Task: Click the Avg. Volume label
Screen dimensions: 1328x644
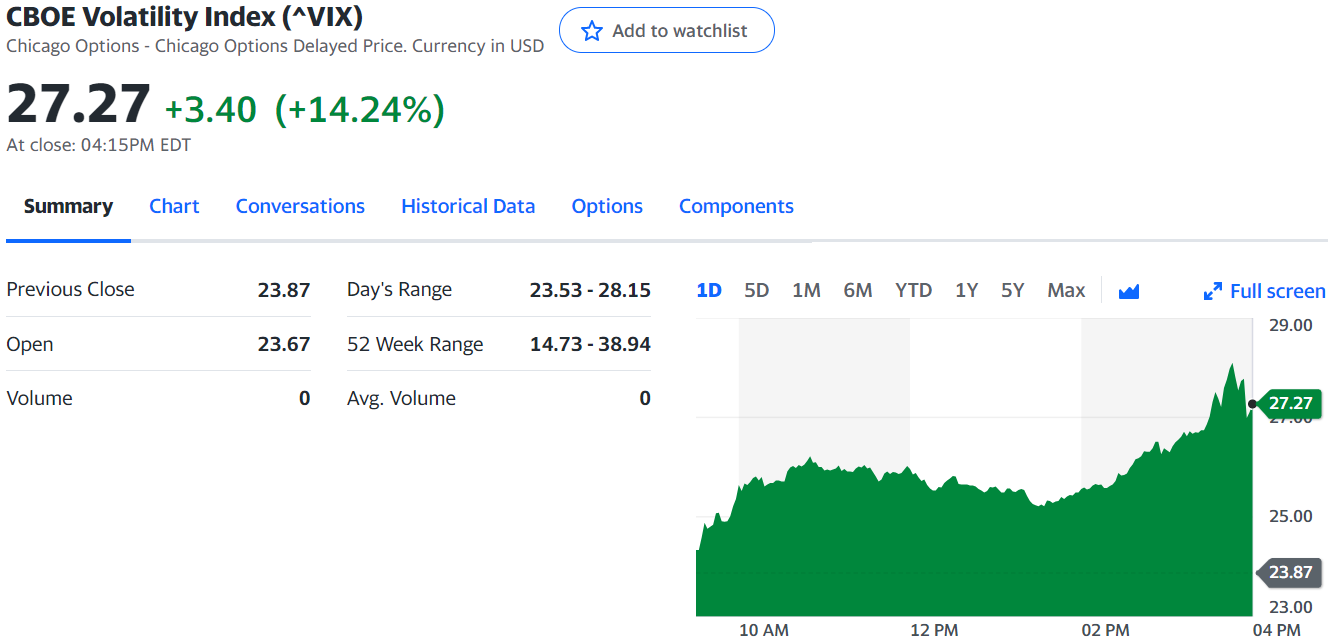Action: pyautogui.click(x=401, y=398)
